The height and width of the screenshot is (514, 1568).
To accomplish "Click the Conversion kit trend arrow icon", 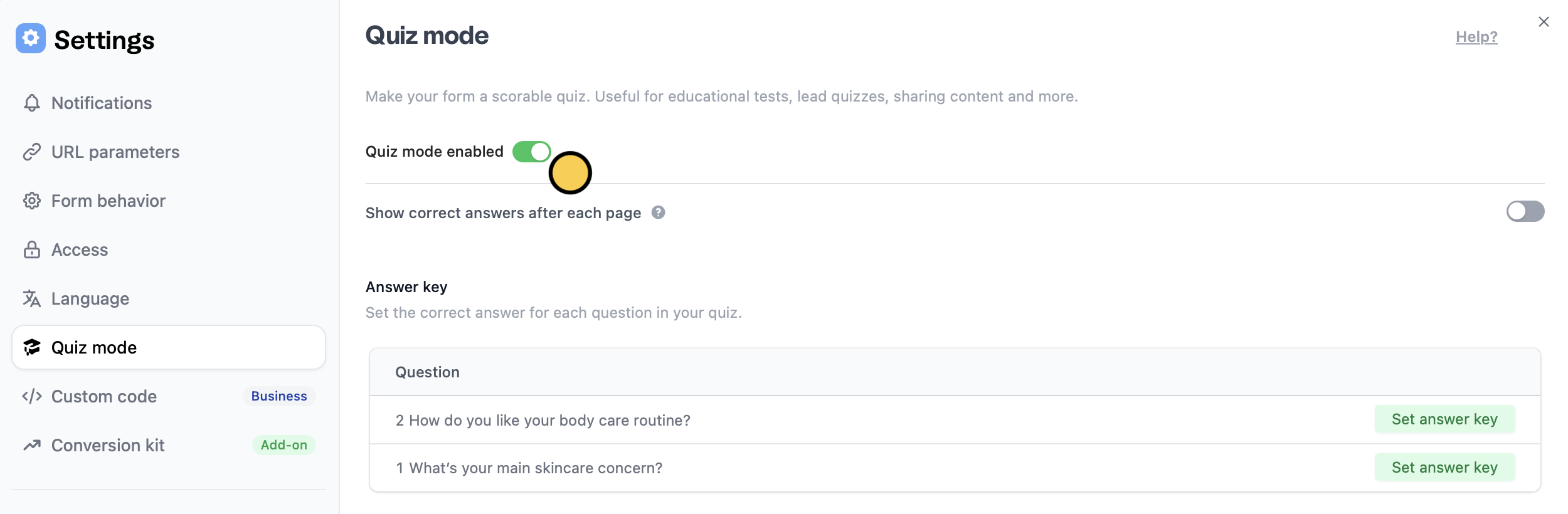I will [x=32, y=445].
